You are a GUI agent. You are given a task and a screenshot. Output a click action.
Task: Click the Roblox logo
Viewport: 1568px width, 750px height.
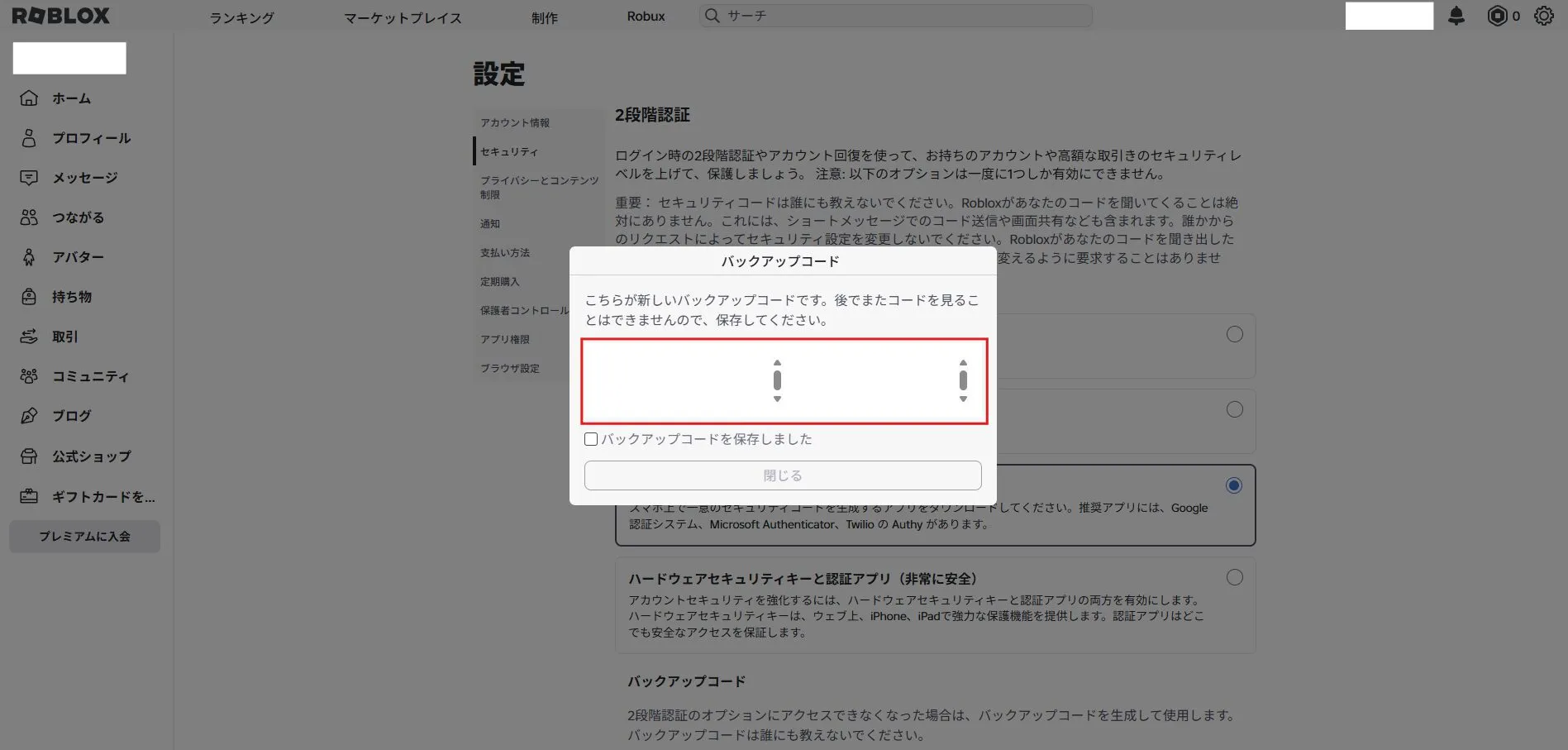pos(61,16)
